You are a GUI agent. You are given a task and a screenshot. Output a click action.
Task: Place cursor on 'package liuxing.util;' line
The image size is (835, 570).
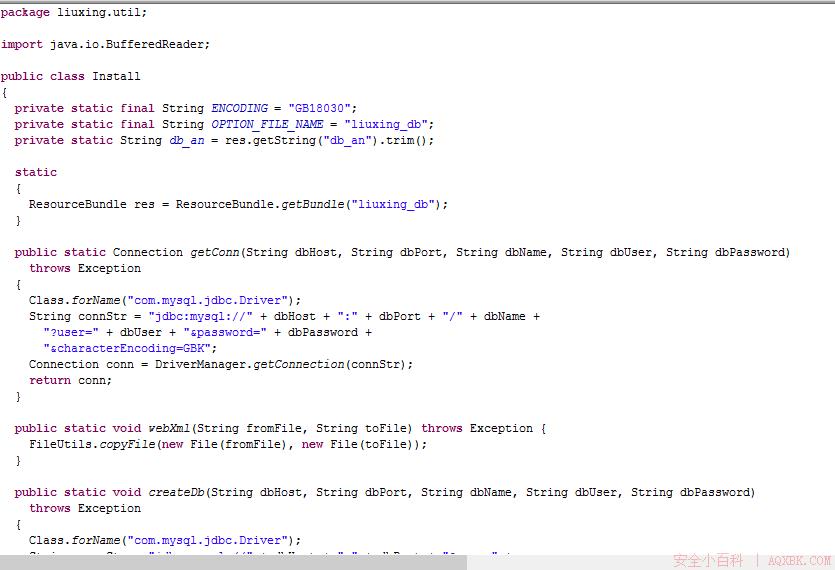coord(73,12)
